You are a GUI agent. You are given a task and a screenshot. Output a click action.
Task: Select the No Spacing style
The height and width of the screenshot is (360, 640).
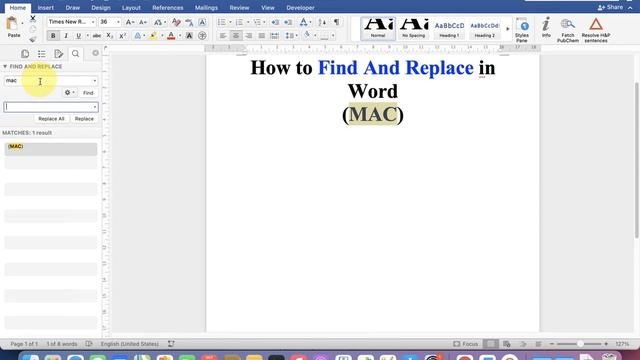click(x=413, y=29)
